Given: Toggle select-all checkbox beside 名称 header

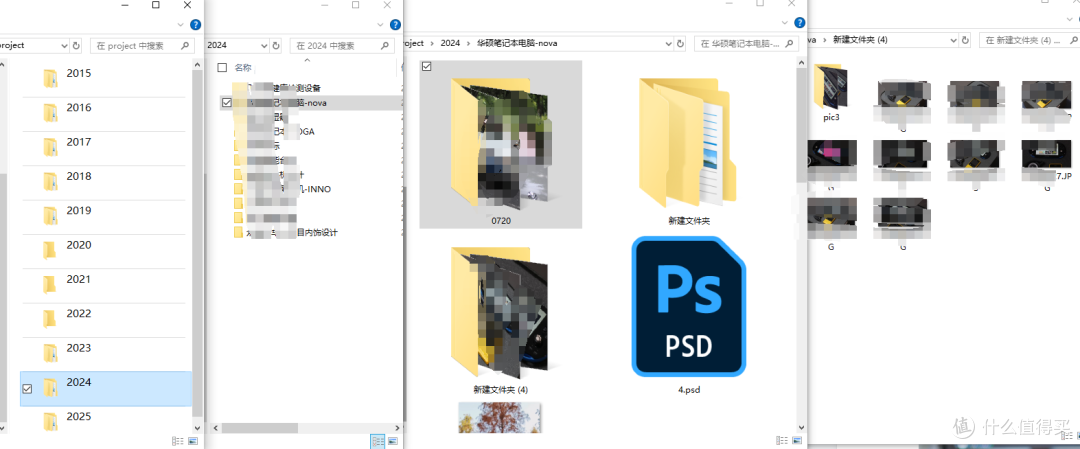Looking at the screenshot, I should [222, 67].
